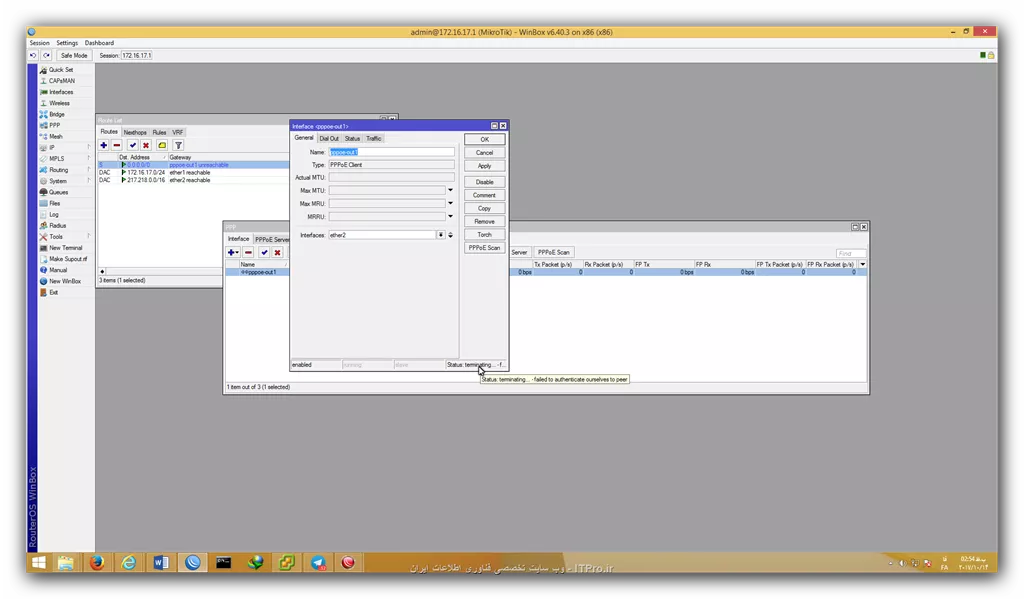Click the yellow comment icon in Route List
Image resolution: width=1024 pixels, height=599 pixels.
click(x=162, y=145)
